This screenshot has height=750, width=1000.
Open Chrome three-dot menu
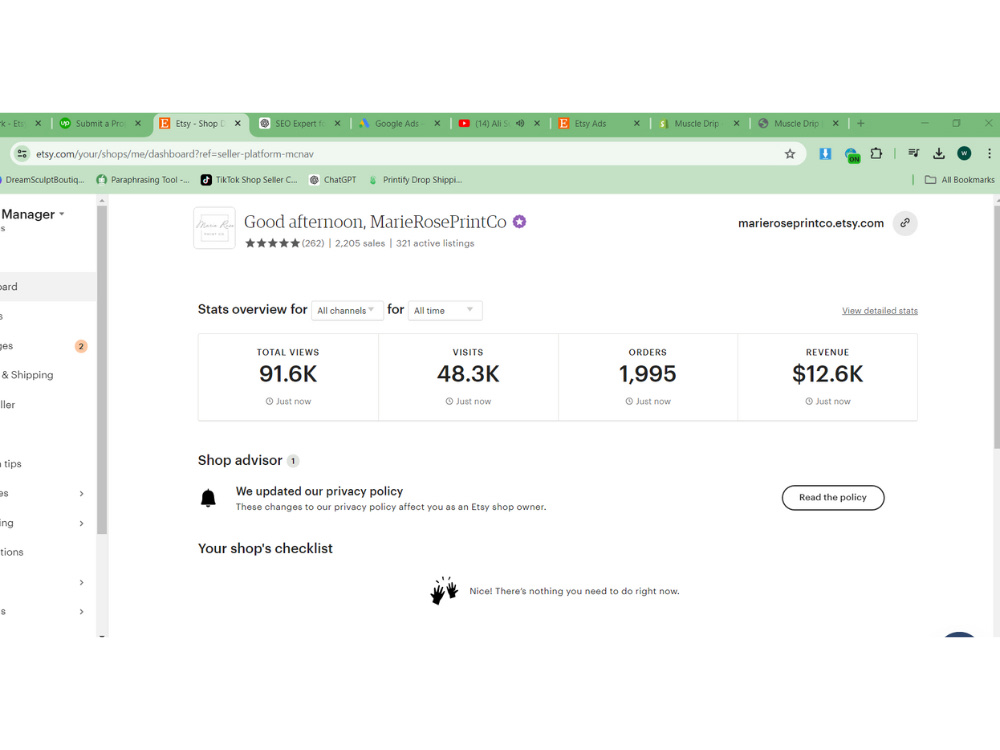[989, 154]
